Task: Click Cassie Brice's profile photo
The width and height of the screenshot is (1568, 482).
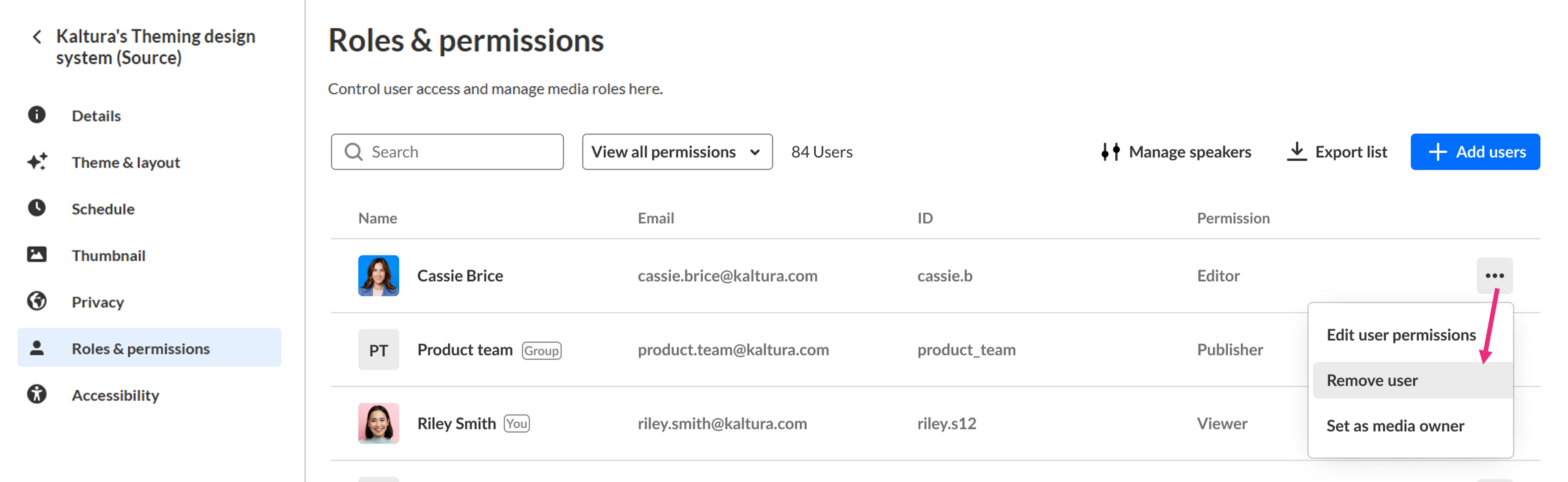Action: point(378,275)
